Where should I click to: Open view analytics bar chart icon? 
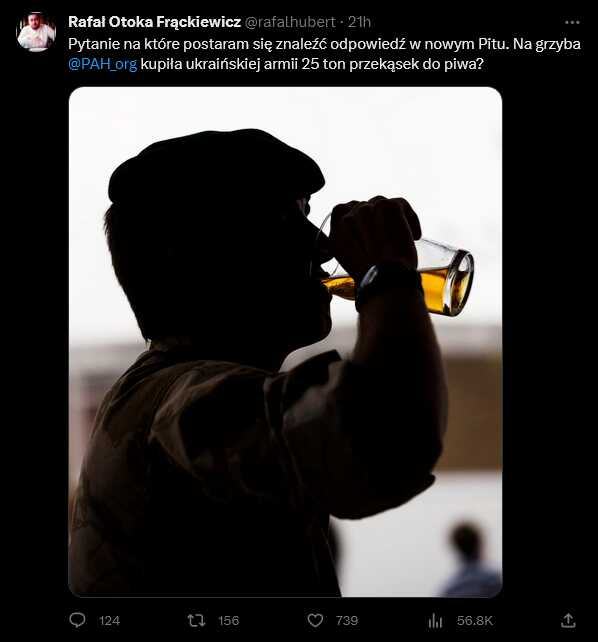click(x=435, y=621)
